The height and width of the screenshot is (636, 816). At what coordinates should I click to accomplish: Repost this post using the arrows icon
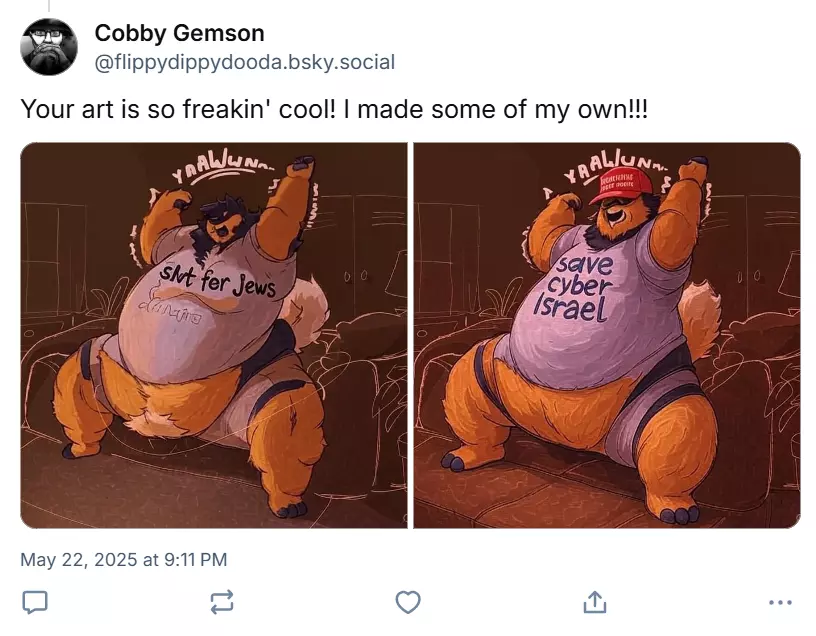pos(222,602)
